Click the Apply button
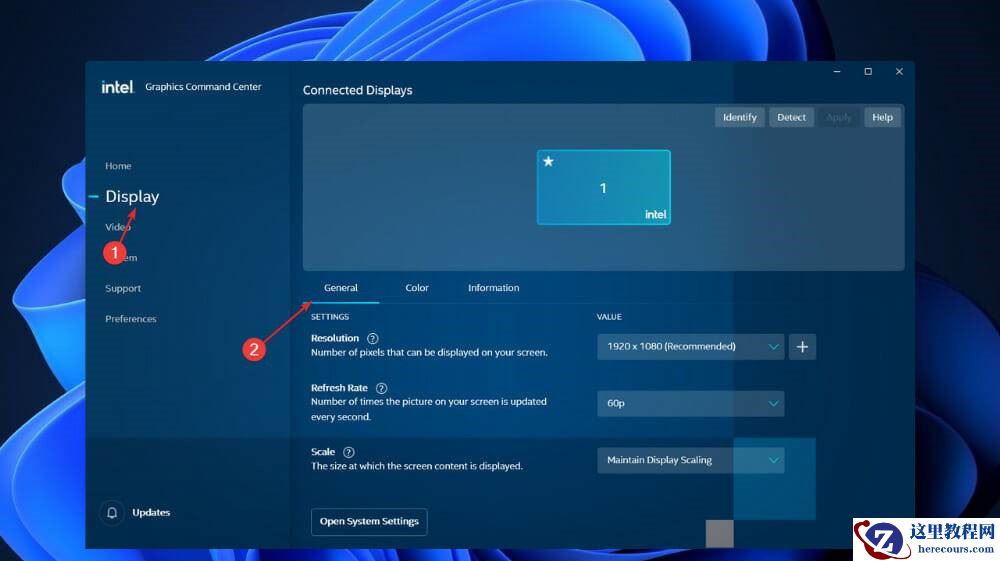Image resolution: width=1000 pixels, height=561 pixels. click(839, 117)
